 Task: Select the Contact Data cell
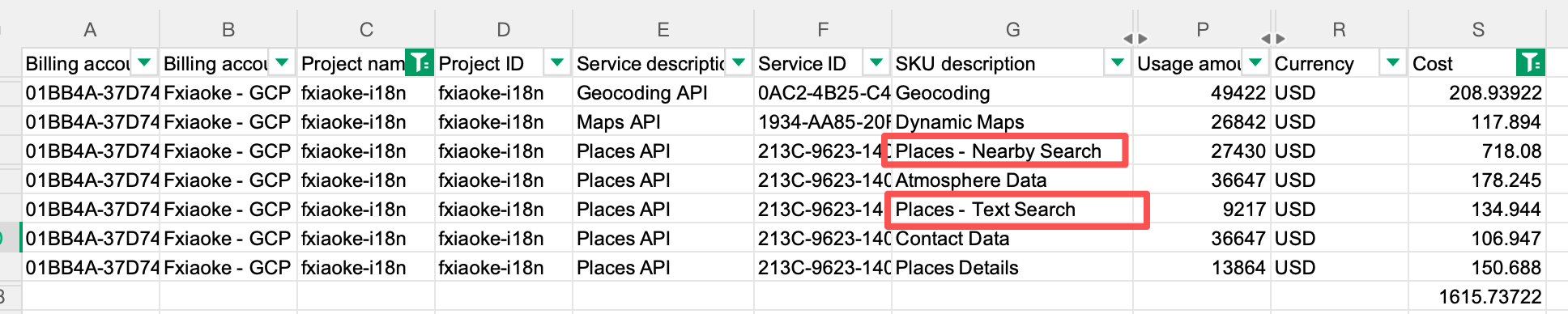tap(1012, 238)
